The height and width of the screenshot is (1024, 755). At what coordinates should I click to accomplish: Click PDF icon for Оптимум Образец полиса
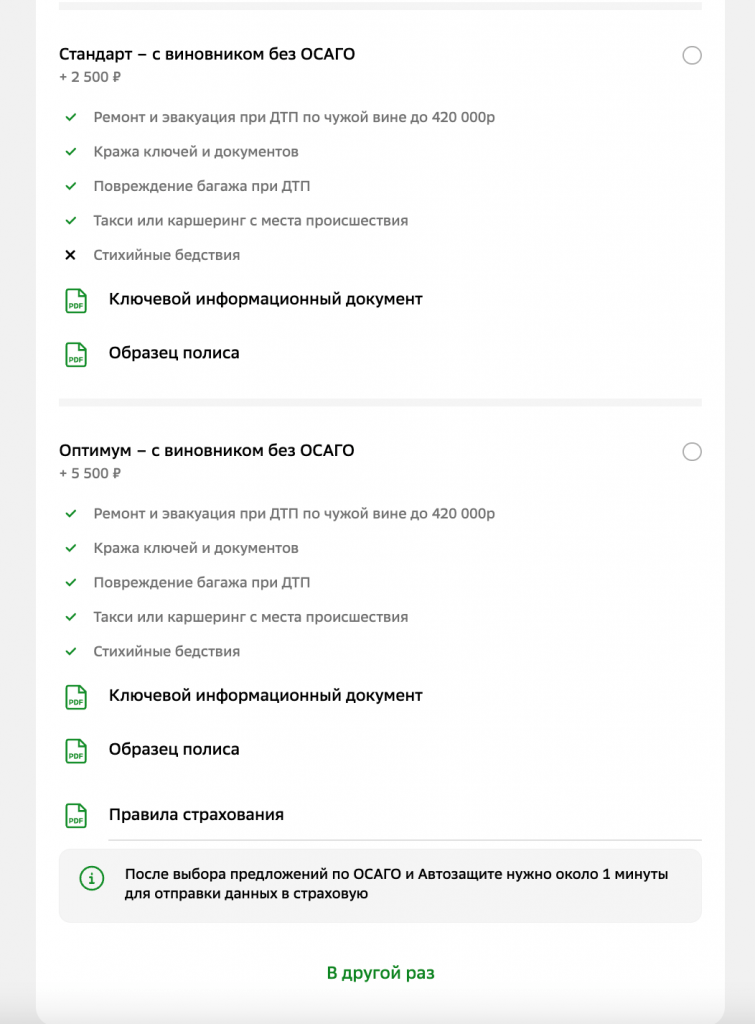click(x=76, y=750)
